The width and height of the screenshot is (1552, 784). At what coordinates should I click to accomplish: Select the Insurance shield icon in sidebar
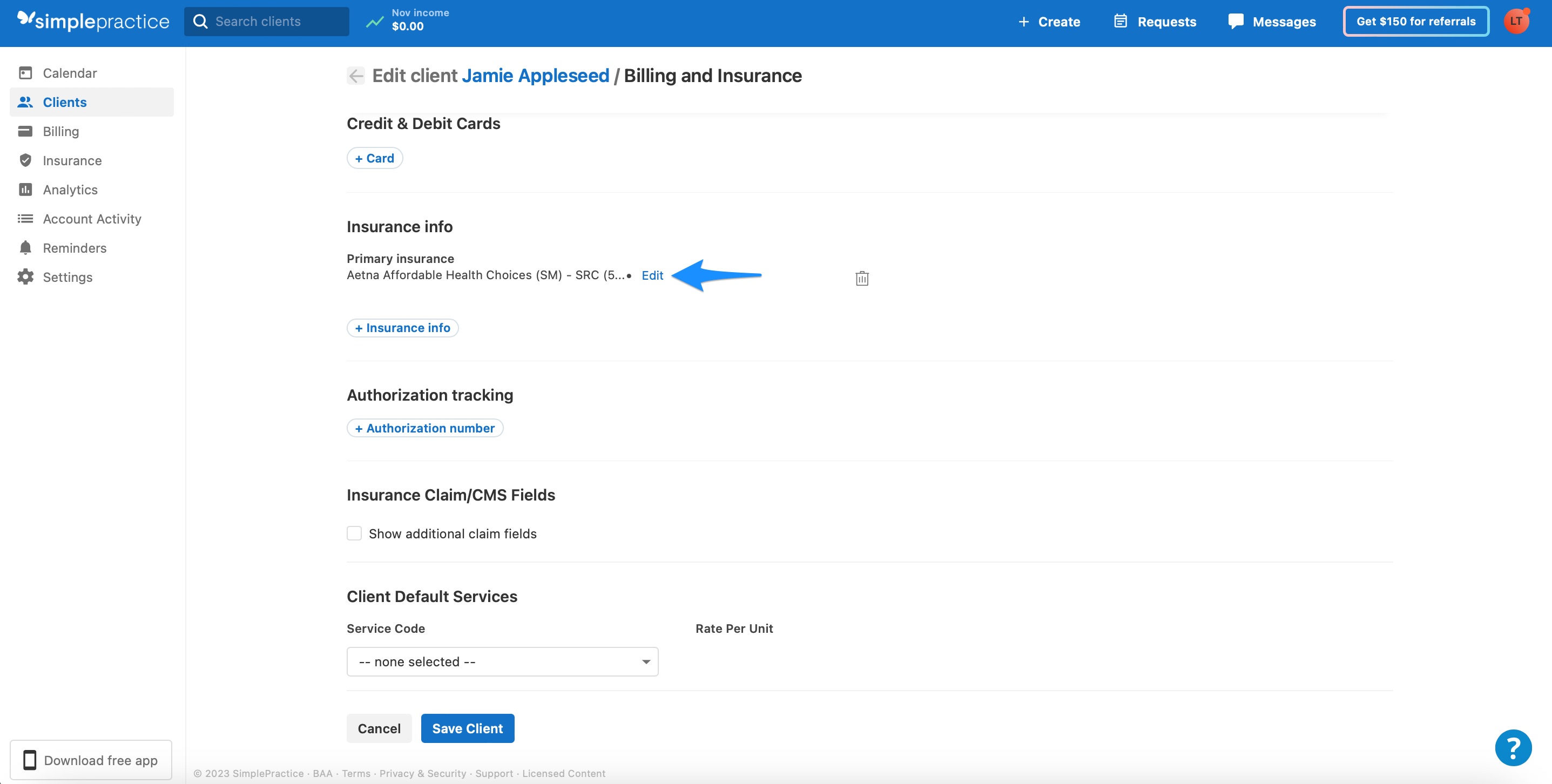(25, 160)
